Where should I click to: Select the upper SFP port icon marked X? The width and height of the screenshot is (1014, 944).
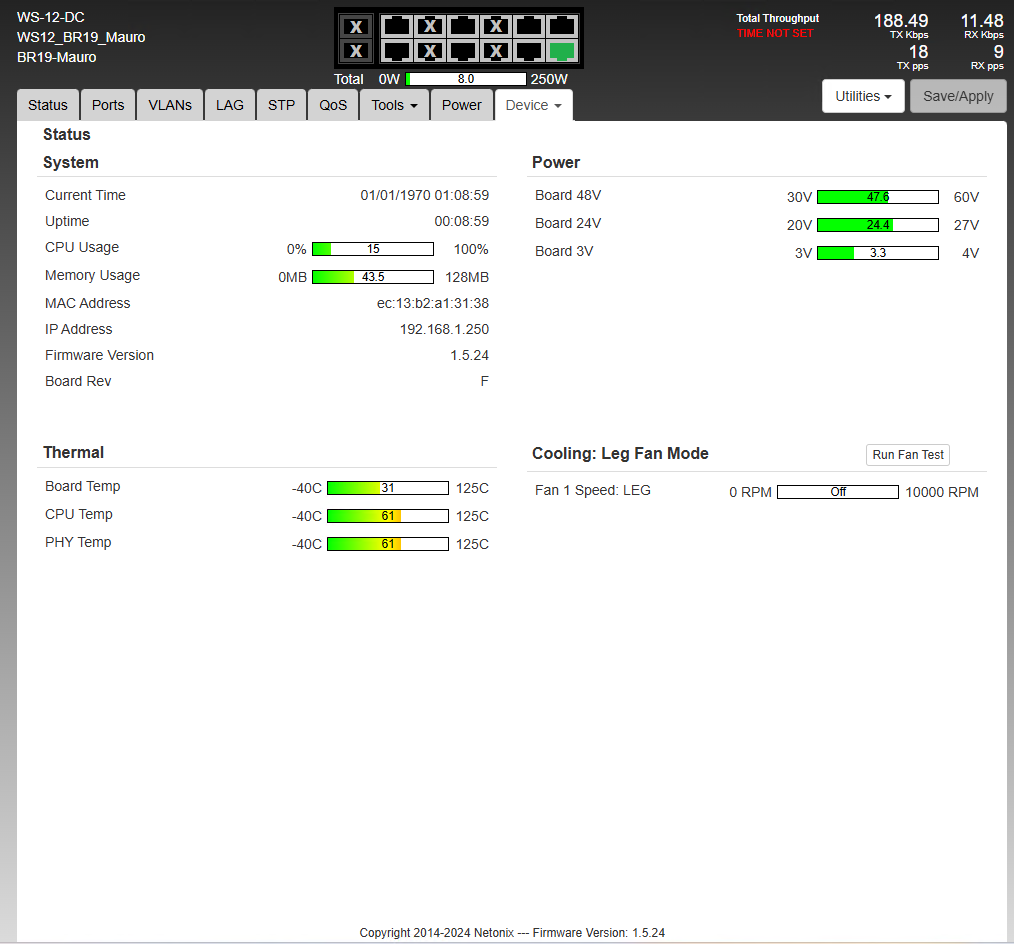click(356, 27)
